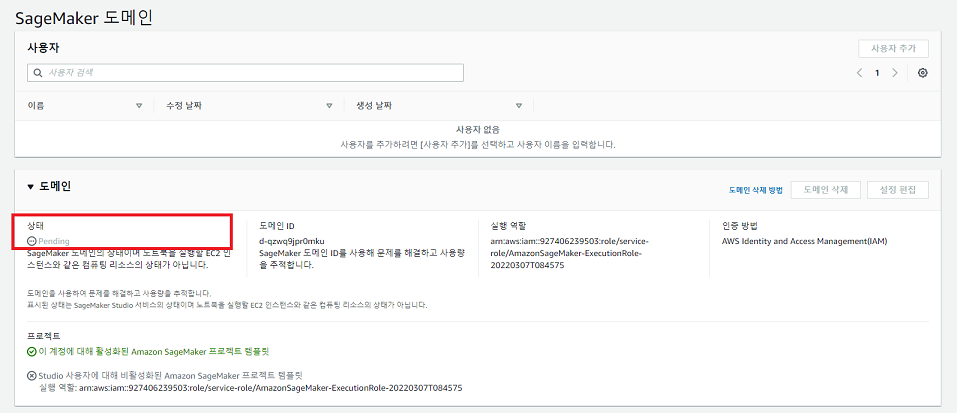Viewport: 957px width, 413px height.
Task: Click the 수정 날짜 column header
Action: [184, 106]
